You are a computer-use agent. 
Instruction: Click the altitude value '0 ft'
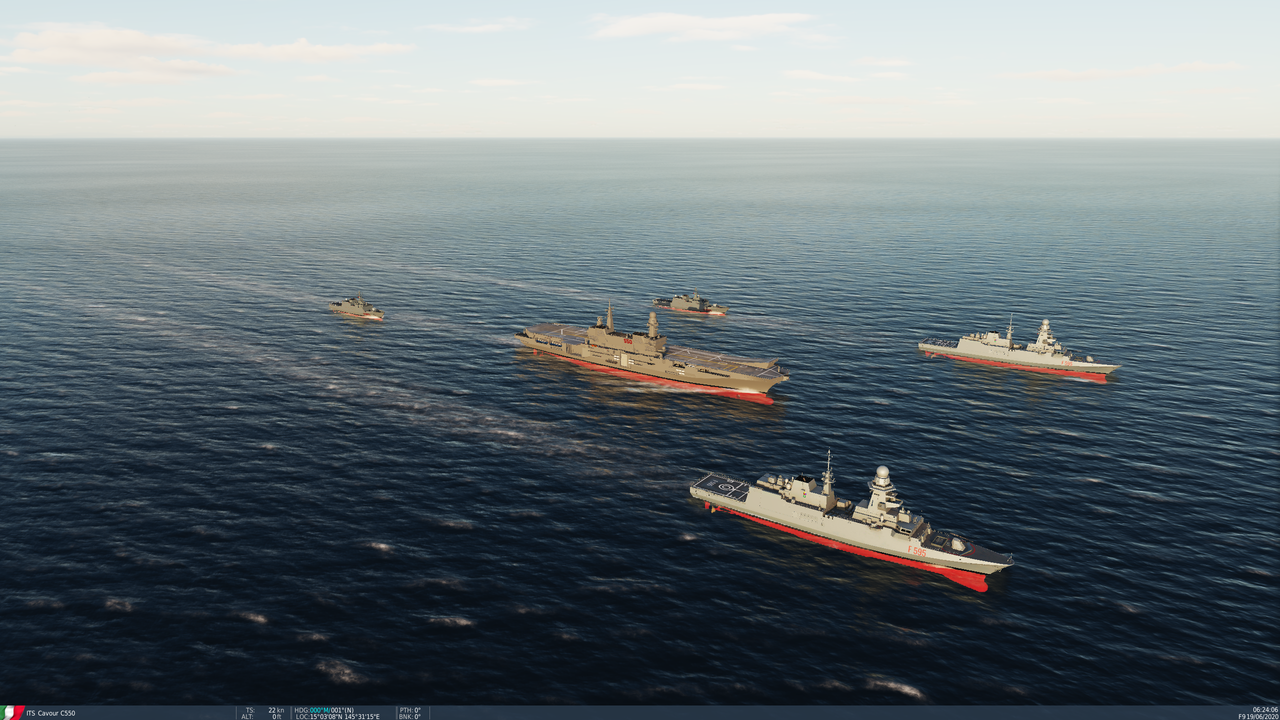pos(279,716)
